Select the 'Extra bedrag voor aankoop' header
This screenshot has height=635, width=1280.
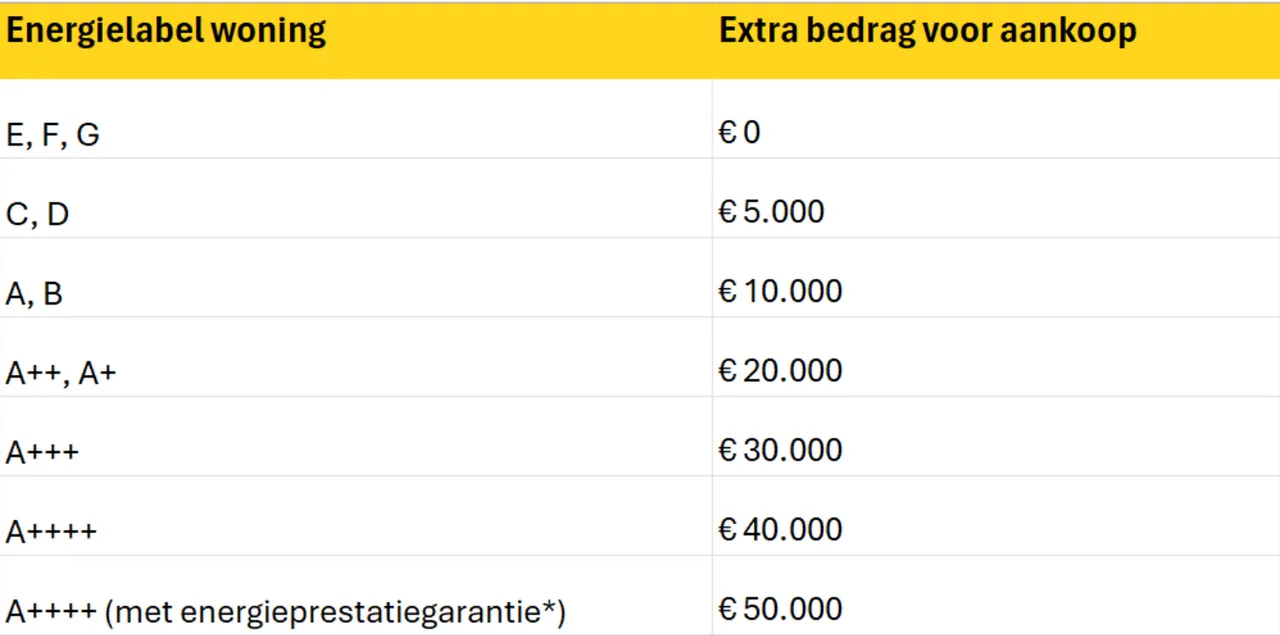996,40
